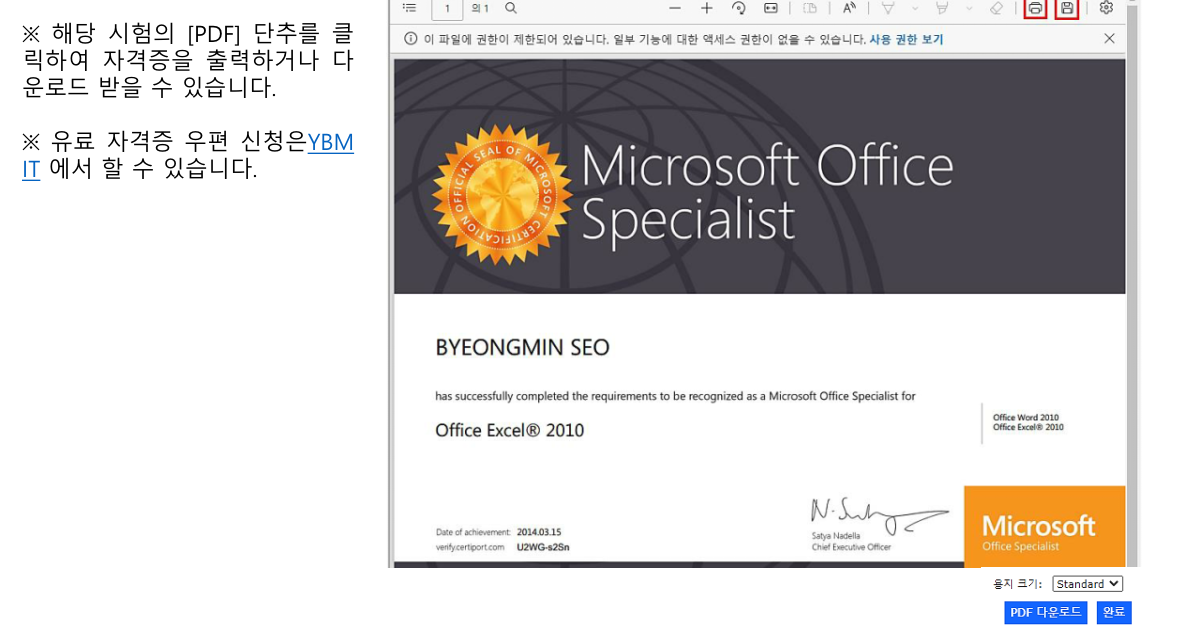Click the Office Word 2010 side text
Image resolution: width=1187 pixels, height=640 pixels.
tap(1026, 417)
